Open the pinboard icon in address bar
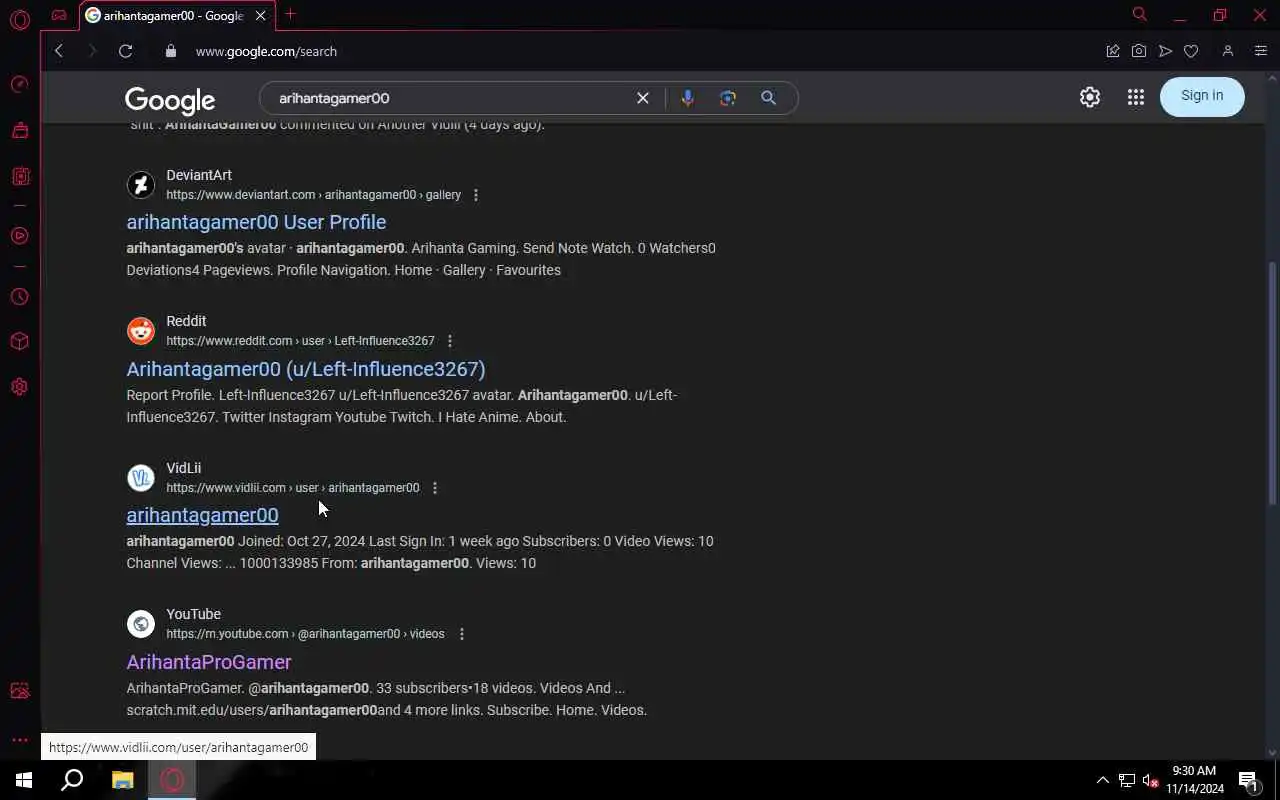The height and width of the screenshot is (800, 1280). tap(1112, 51)
